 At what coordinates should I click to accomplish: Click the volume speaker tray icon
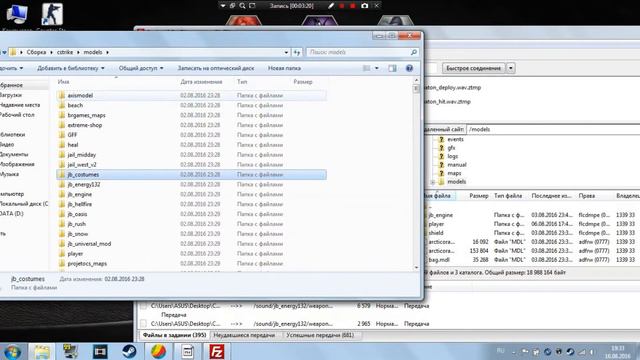click(x=592, y=351)
